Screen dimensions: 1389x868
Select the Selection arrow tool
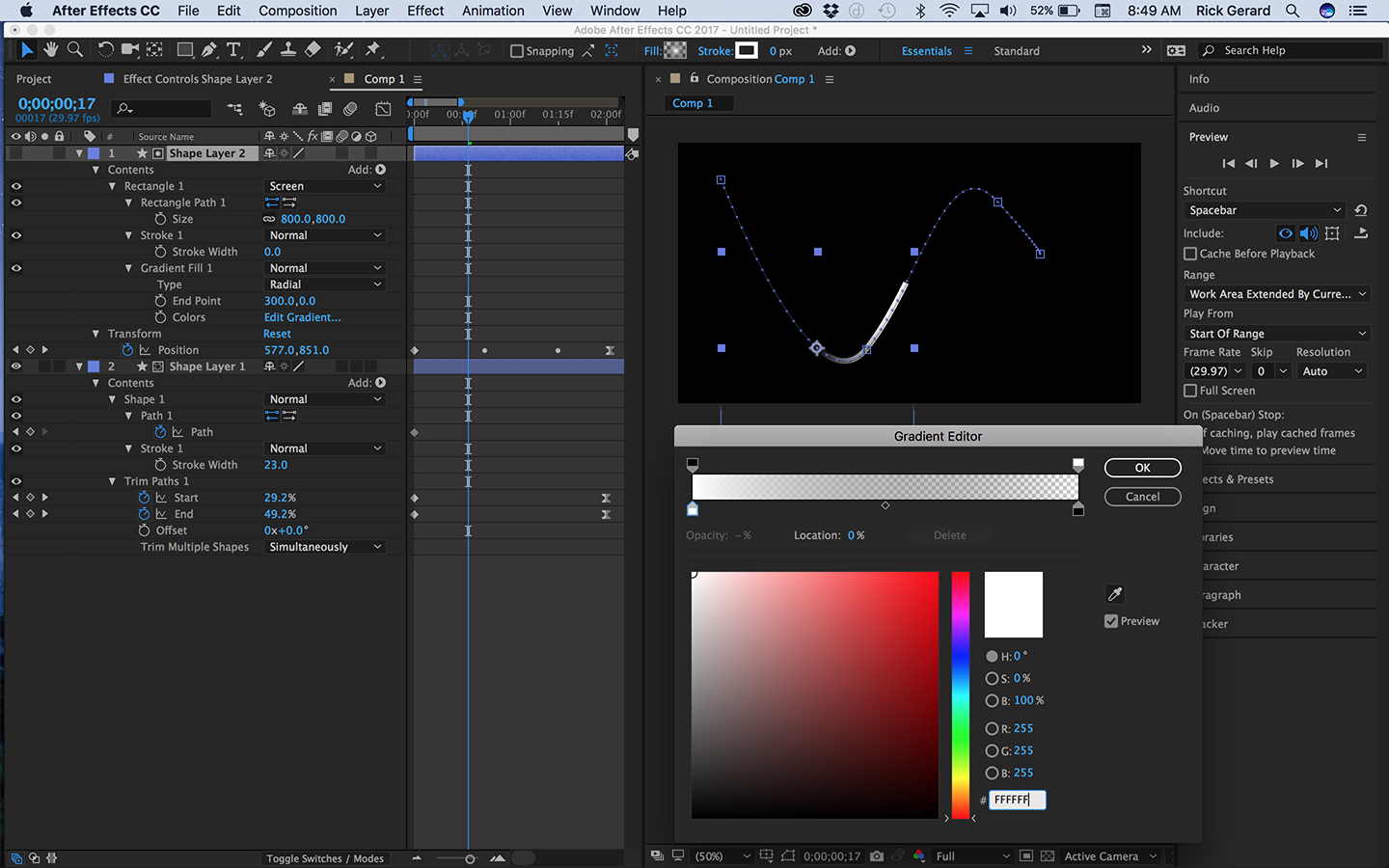click(27, 50)
